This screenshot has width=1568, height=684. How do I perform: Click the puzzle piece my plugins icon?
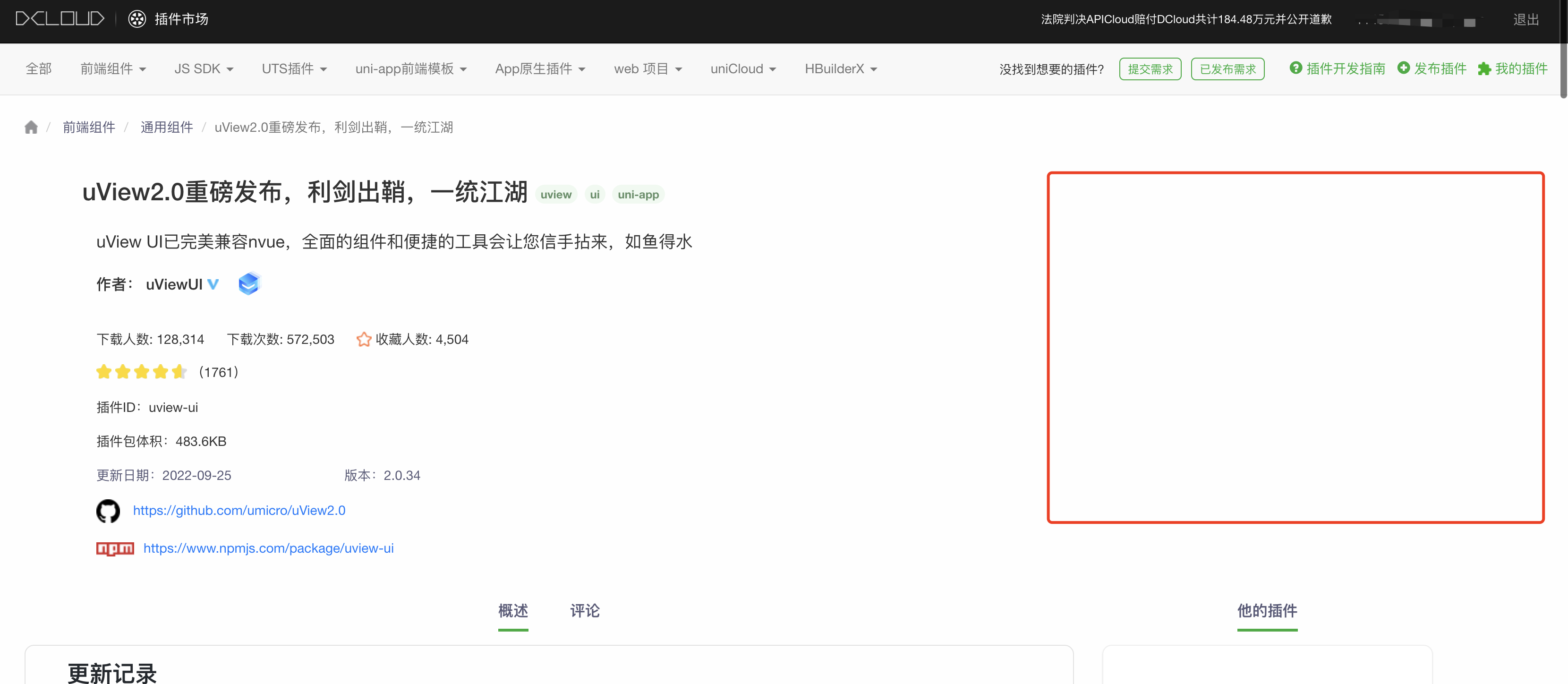[x=1484, y=69]
